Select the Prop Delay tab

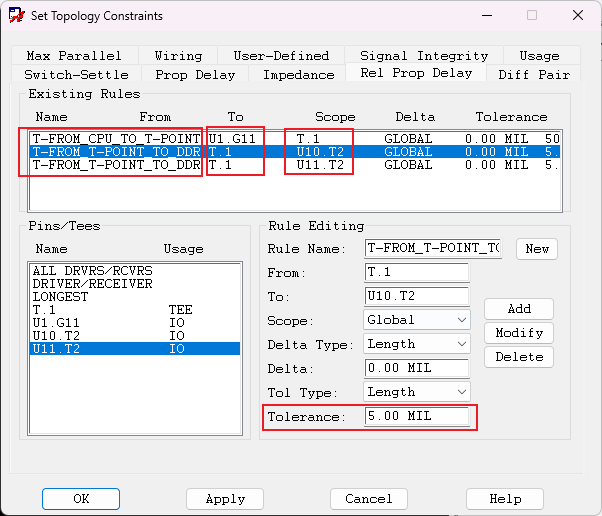pyautogui.click(x=195, y=74)
